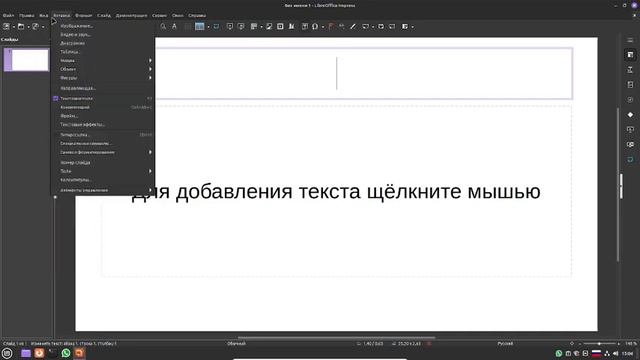The width and height of the screenshot is (640, 360).
Task: Click diagonal line draw functions icon
Action: 353,27
